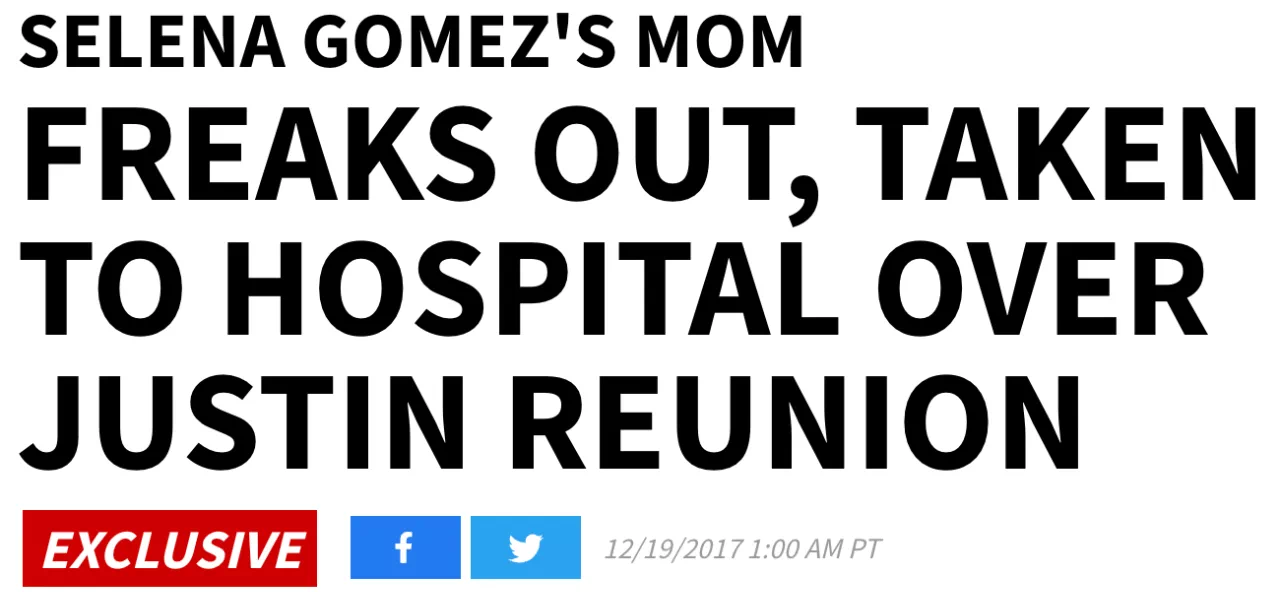Click the word MOM in the kicker

point(719,43)
